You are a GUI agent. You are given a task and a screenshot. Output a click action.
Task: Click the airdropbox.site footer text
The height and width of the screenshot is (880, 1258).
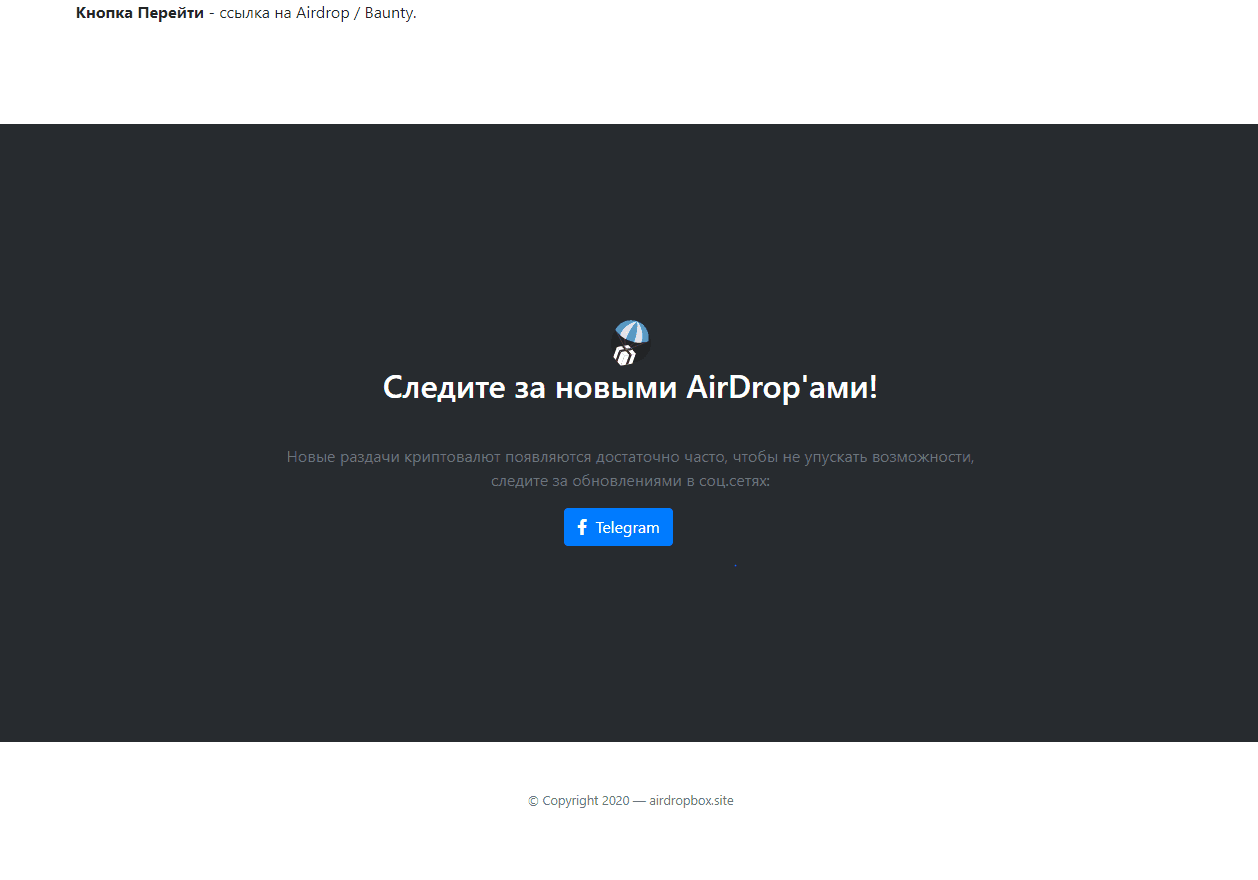click(x=691, y=801)
